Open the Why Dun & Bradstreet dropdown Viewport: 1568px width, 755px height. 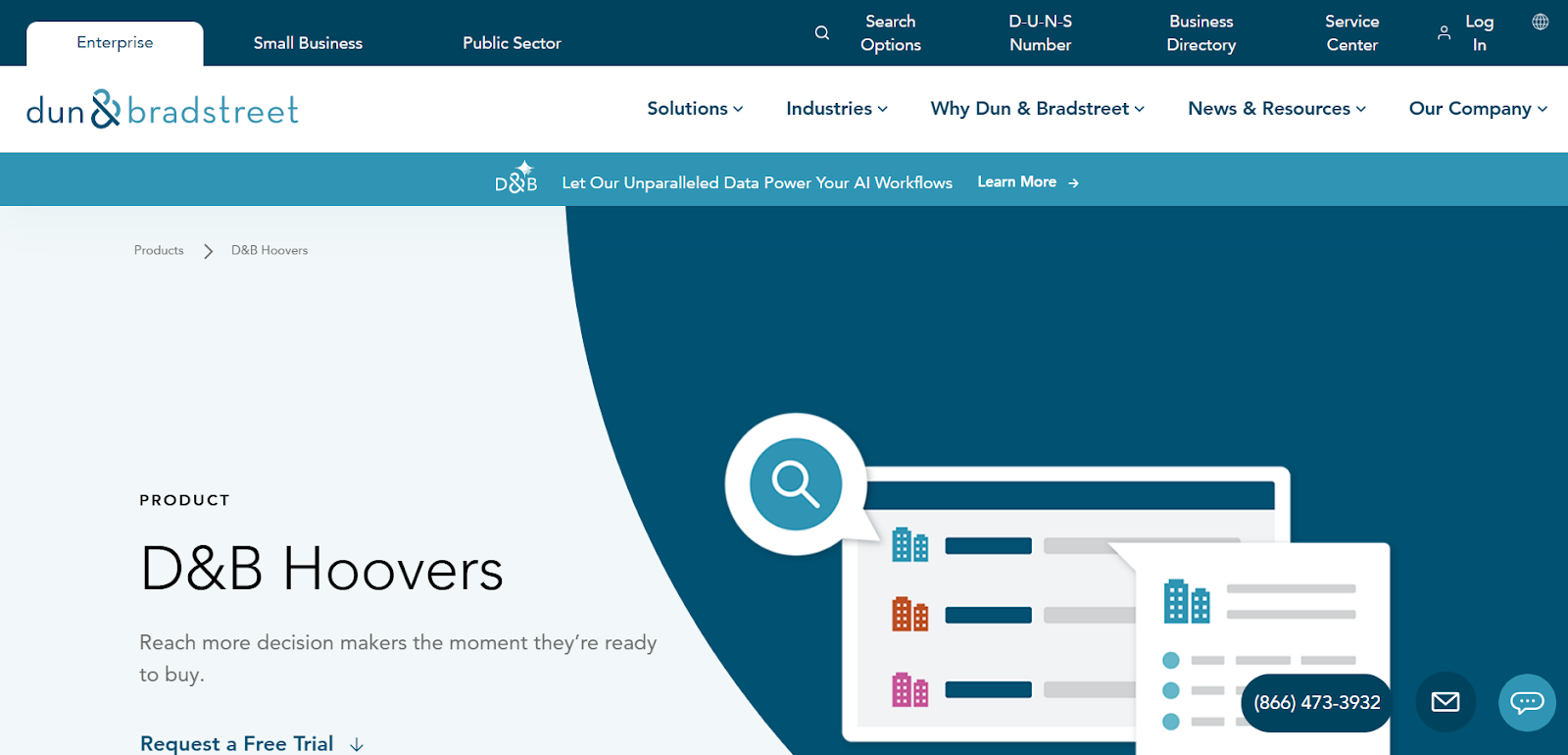point(1037,109)
